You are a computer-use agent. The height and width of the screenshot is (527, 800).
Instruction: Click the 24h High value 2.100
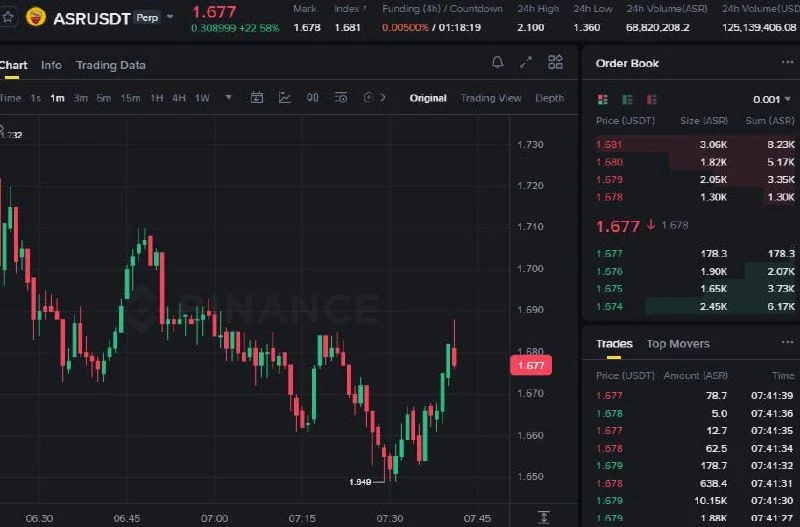click(531, 28)
